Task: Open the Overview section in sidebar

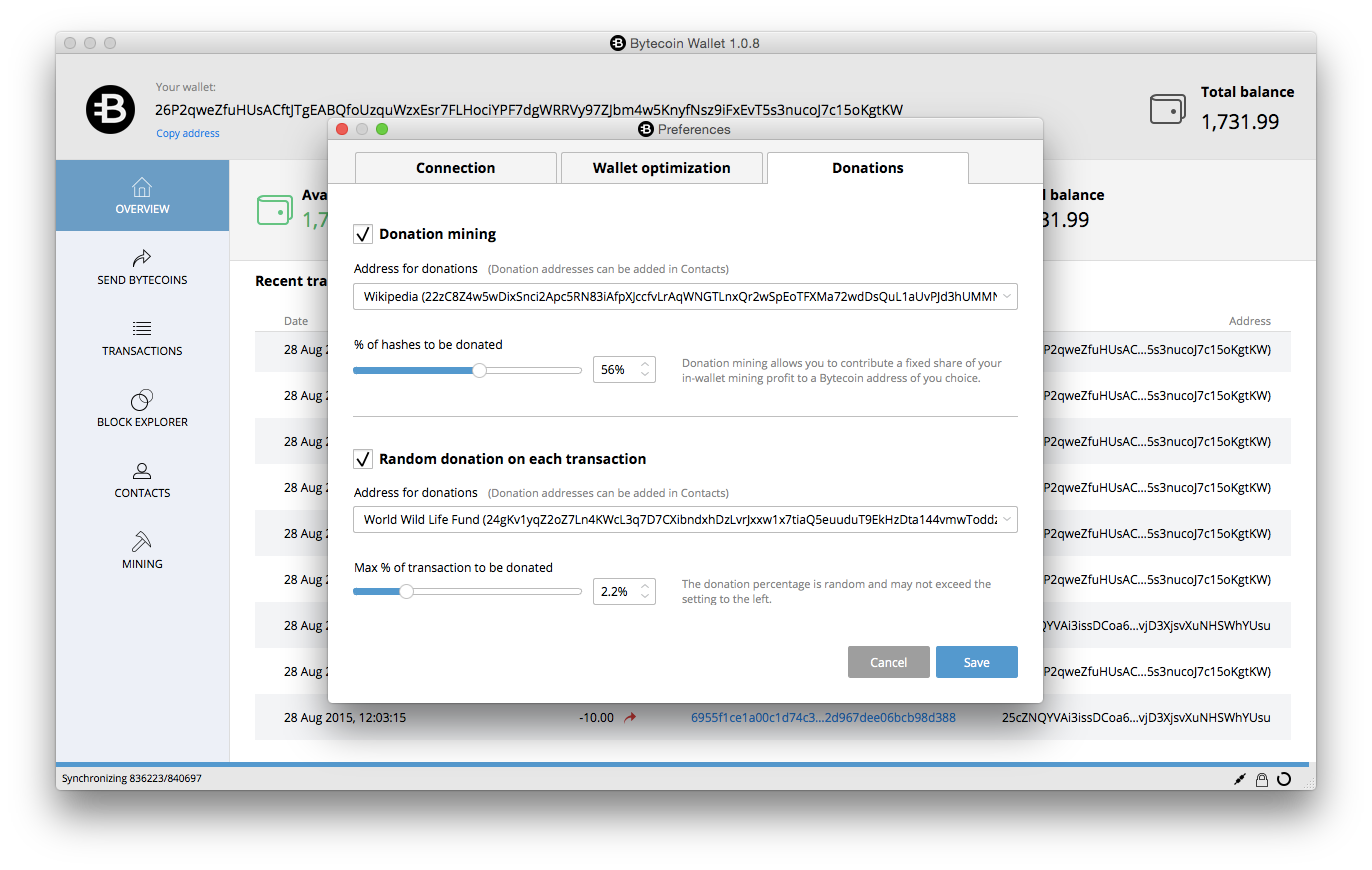Action: pyautogui.click(x=142, y=196)
